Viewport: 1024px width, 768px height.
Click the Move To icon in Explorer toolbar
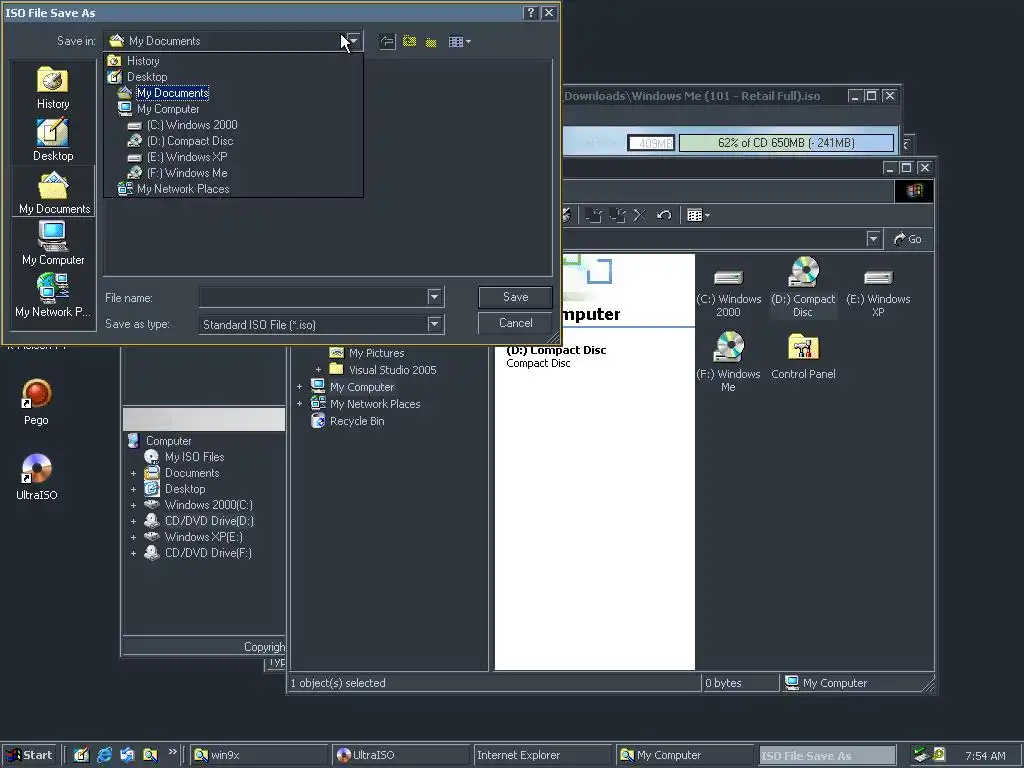point(593,215)
